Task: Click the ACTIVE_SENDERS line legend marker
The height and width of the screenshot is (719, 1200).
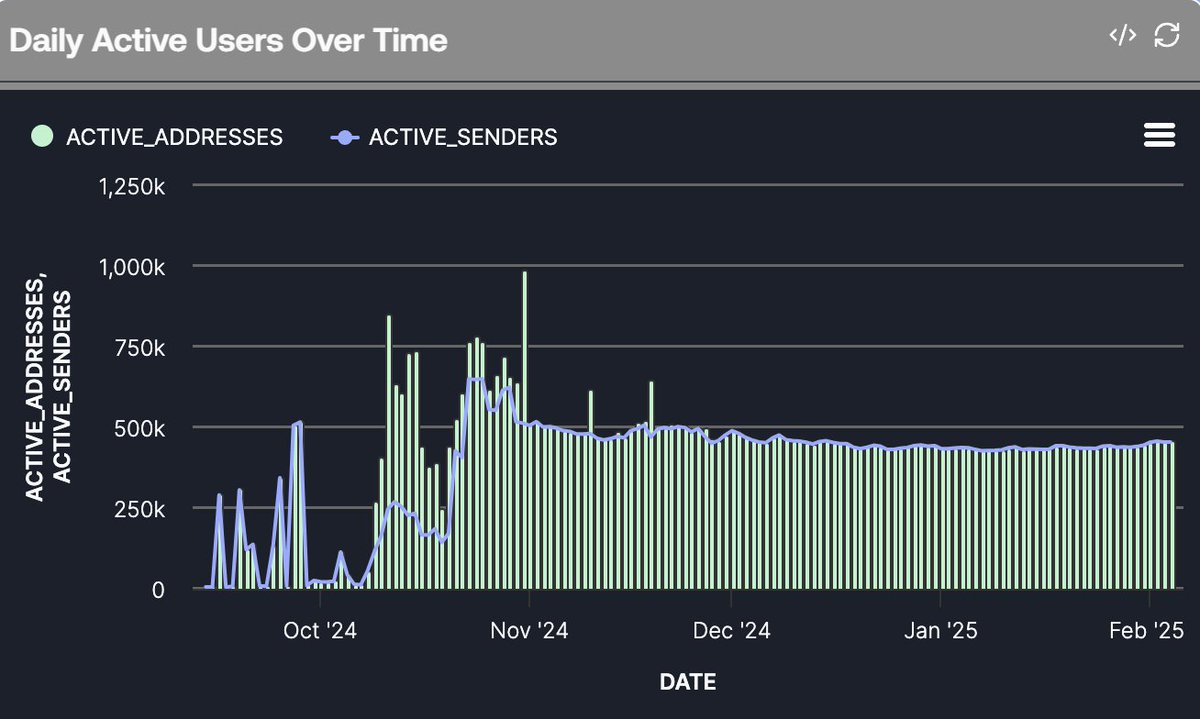Action: click(x=345, y=137)
